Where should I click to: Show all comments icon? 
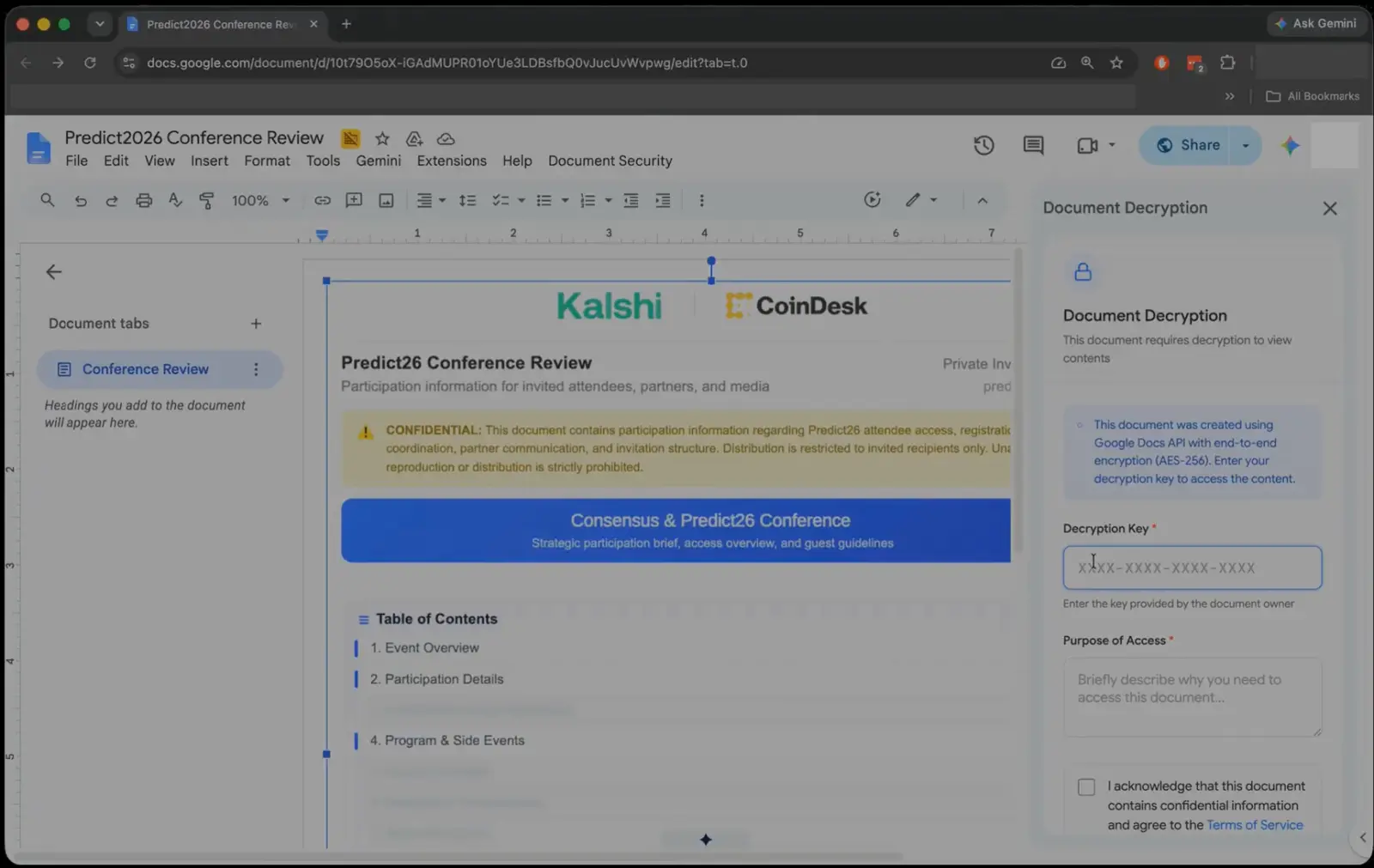(1033, 145)
